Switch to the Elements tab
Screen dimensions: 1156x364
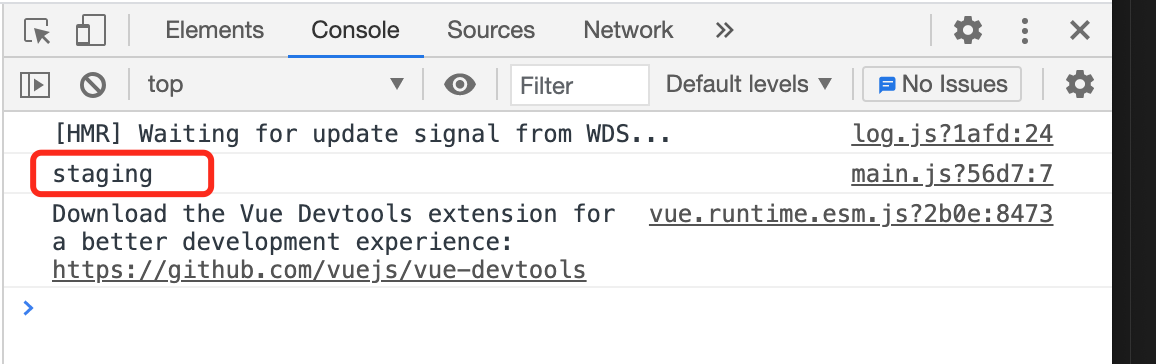[x=214, y=30]
